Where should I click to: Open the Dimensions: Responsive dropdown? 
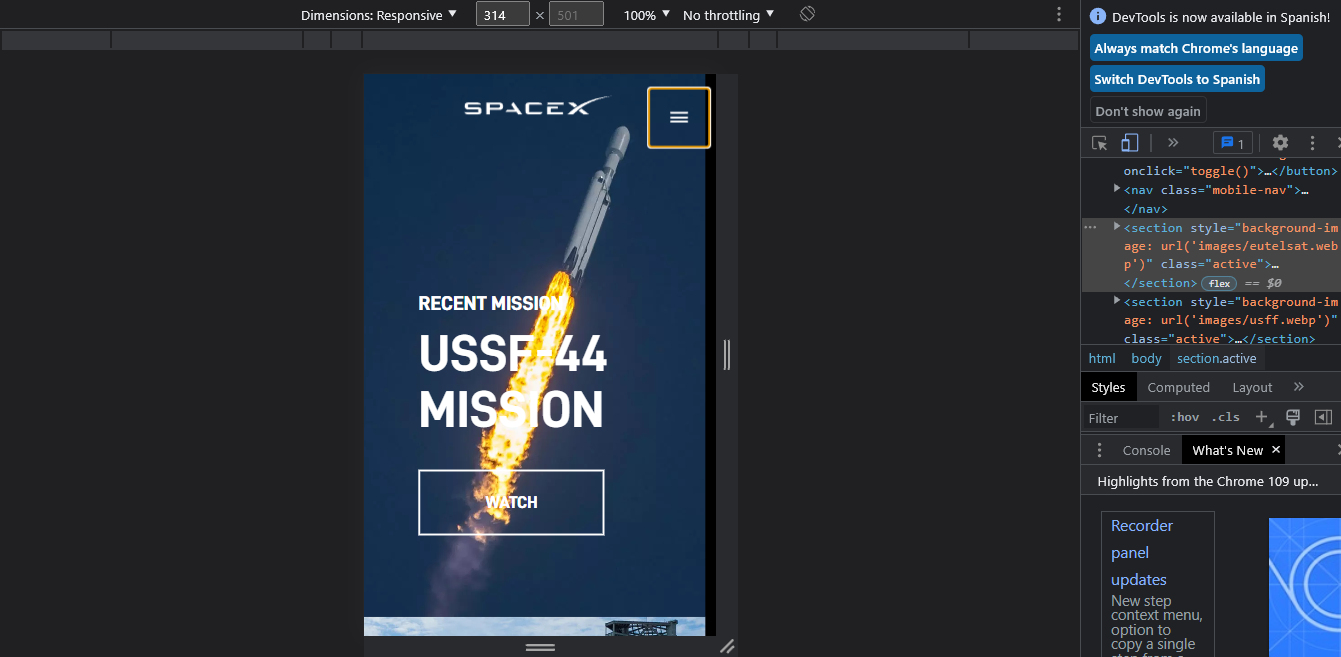click(380, 14)
